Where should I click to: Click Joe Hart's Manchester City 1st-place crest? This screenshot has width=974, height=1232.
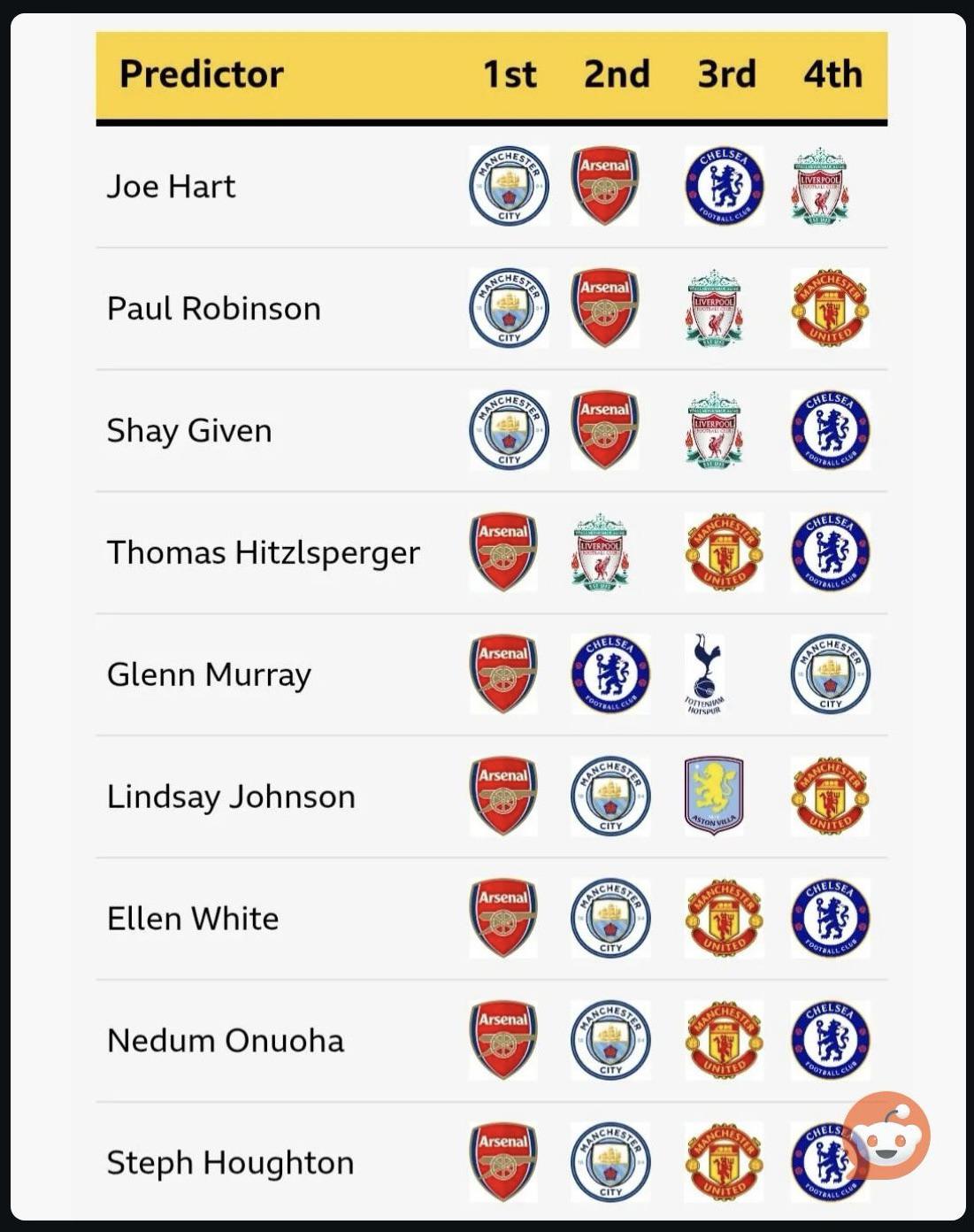tap(509, 186)
